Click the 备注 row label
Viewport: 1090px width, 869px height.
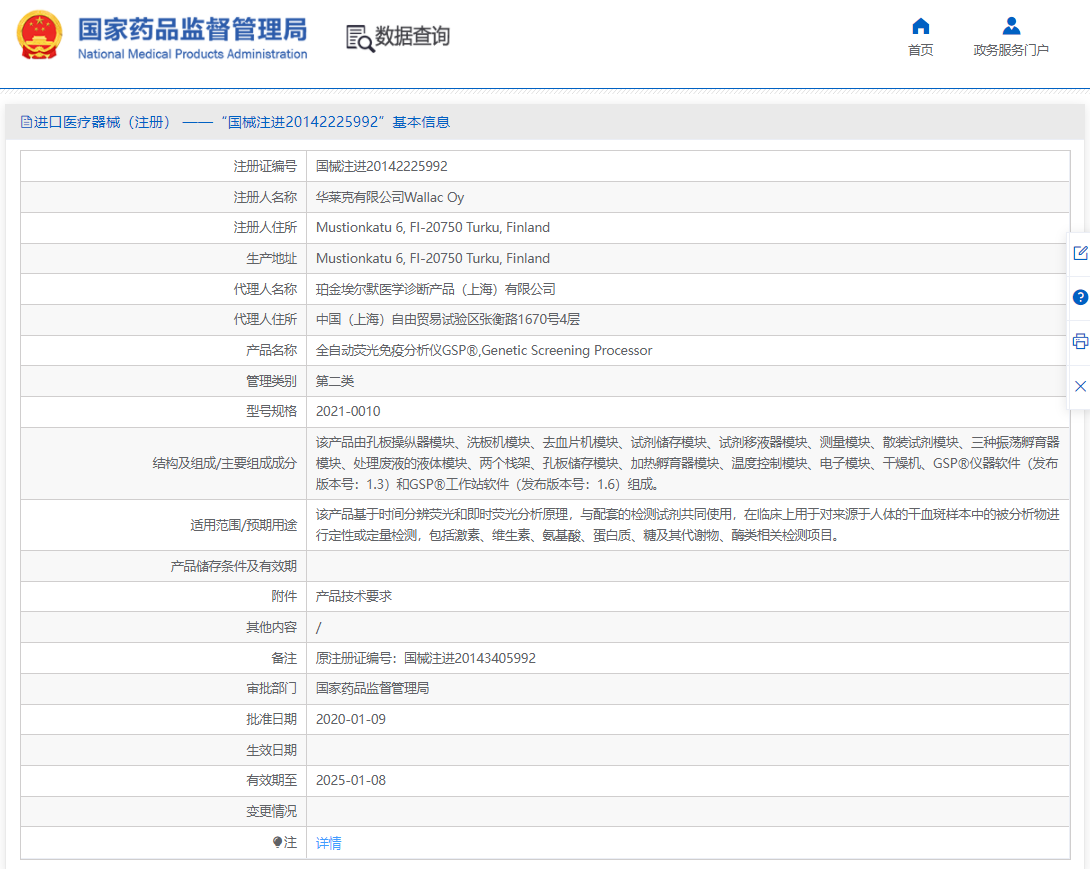(284, 658)
